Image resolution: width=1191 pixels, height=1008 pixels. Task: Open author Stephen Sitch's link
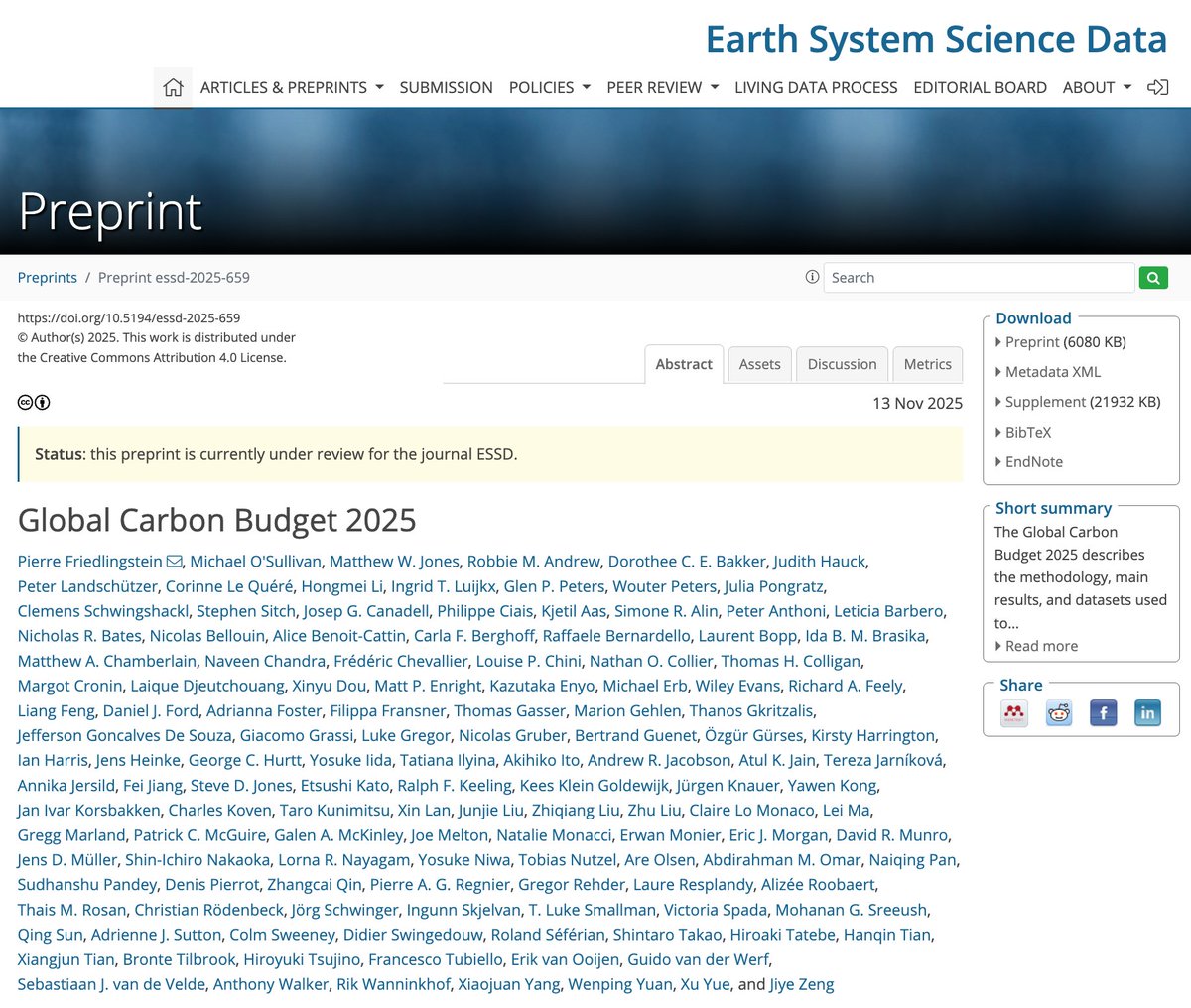pos(246,611)
